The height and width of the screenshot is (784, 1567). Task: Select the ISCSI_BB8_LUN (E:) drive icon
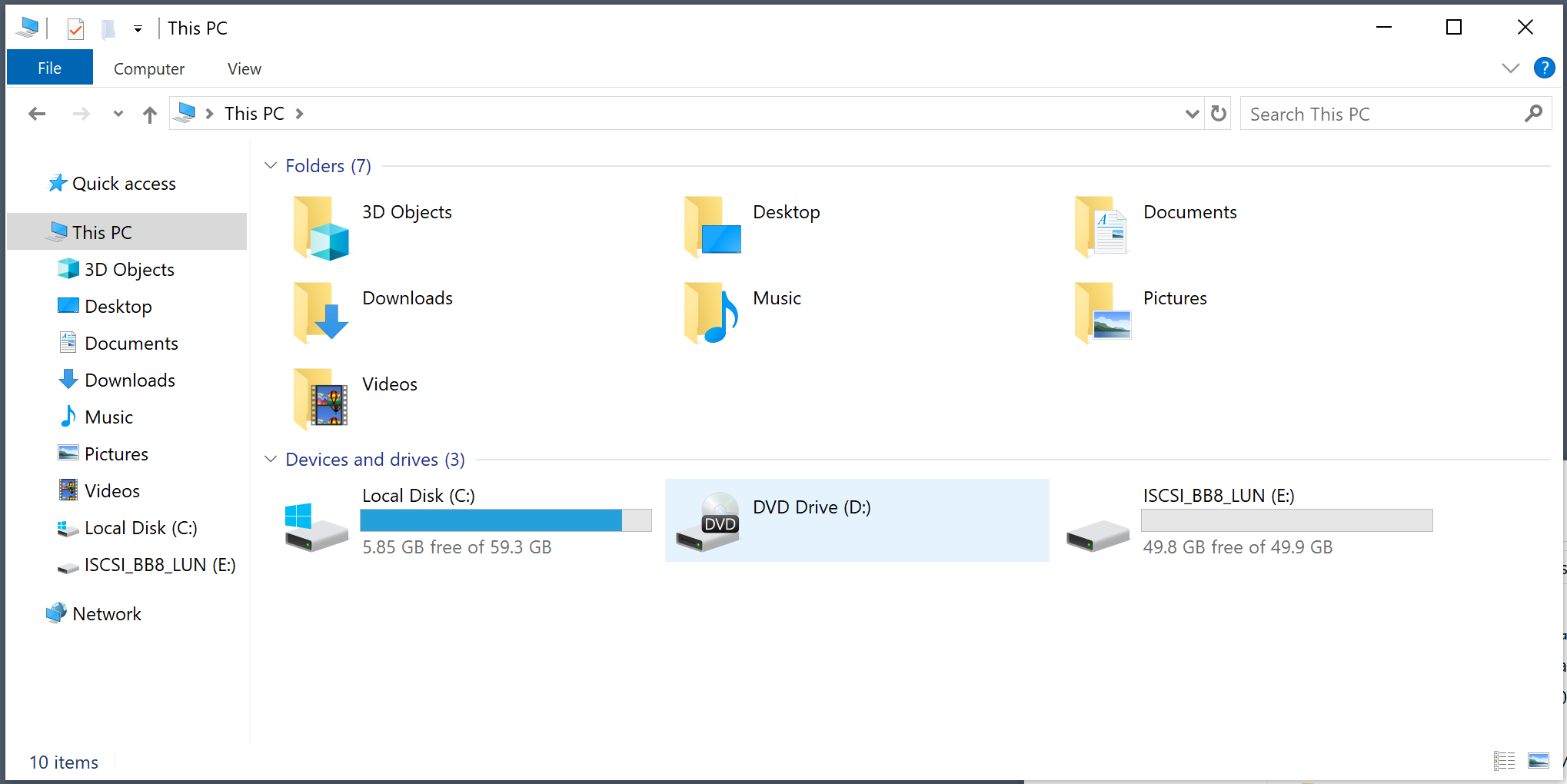tap(1098, 535)
